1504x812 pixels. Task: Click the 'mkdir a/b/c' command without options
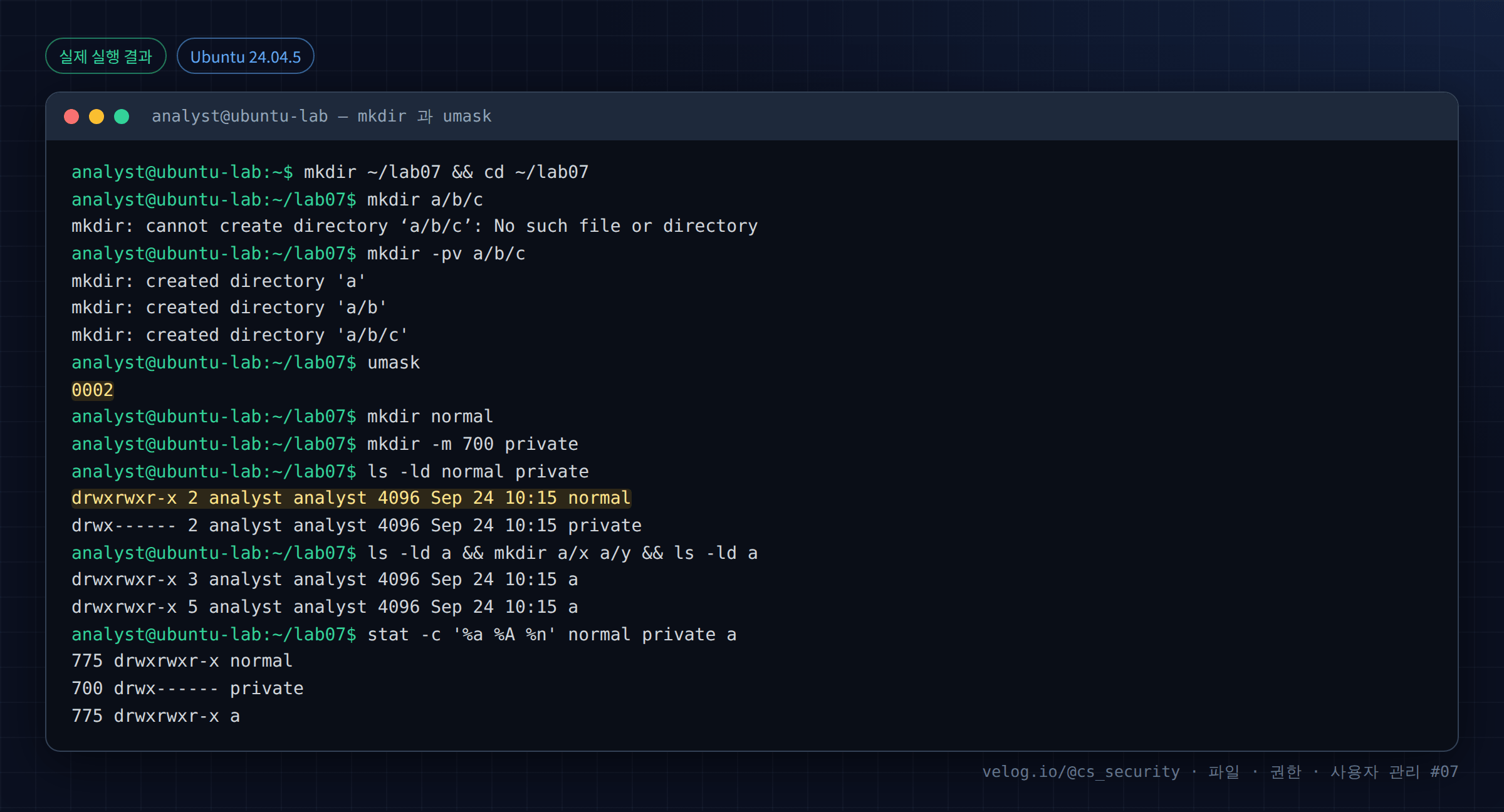[278, 200]
